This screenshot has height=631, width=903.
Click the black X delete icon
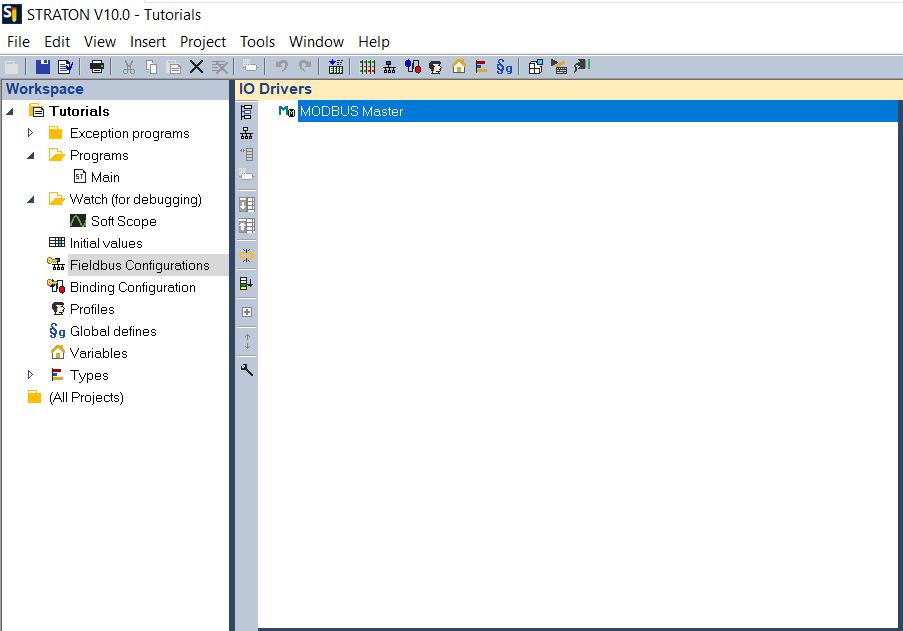pyautogui.click(x=196, y=67)
